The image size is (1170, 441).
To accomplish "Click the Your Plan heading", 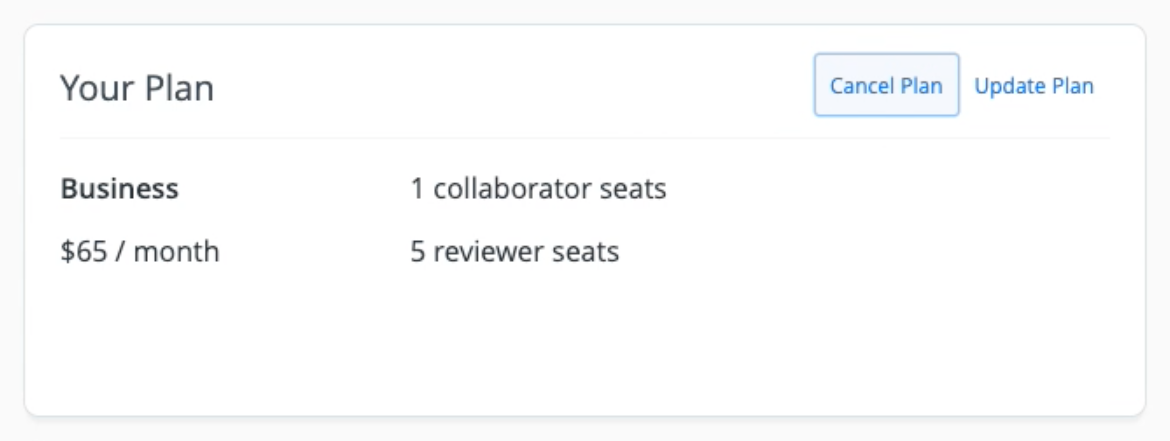I will (x=137, y=88).
